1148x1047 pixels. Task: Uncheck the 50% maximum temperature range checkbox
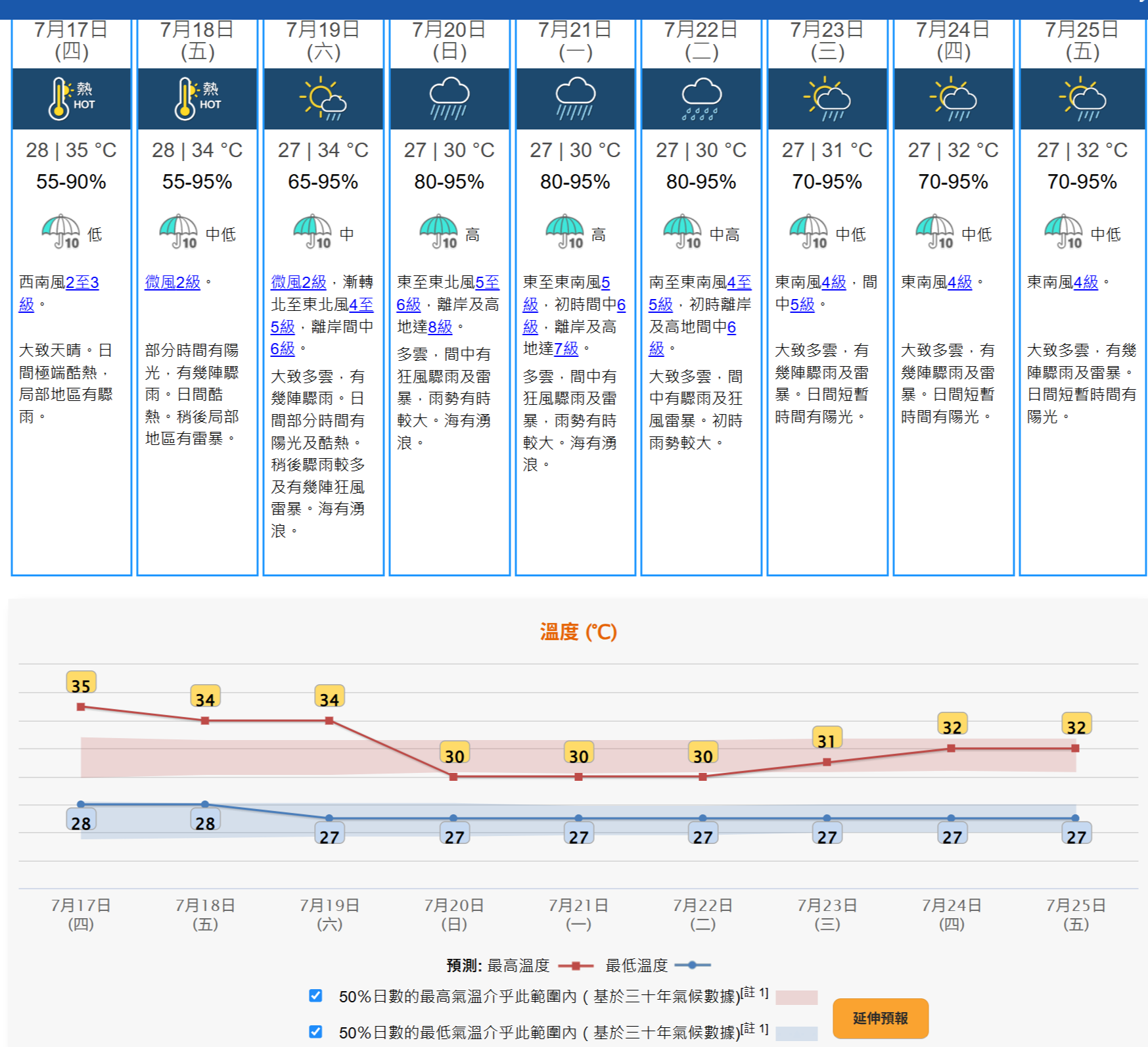point(315,995)
